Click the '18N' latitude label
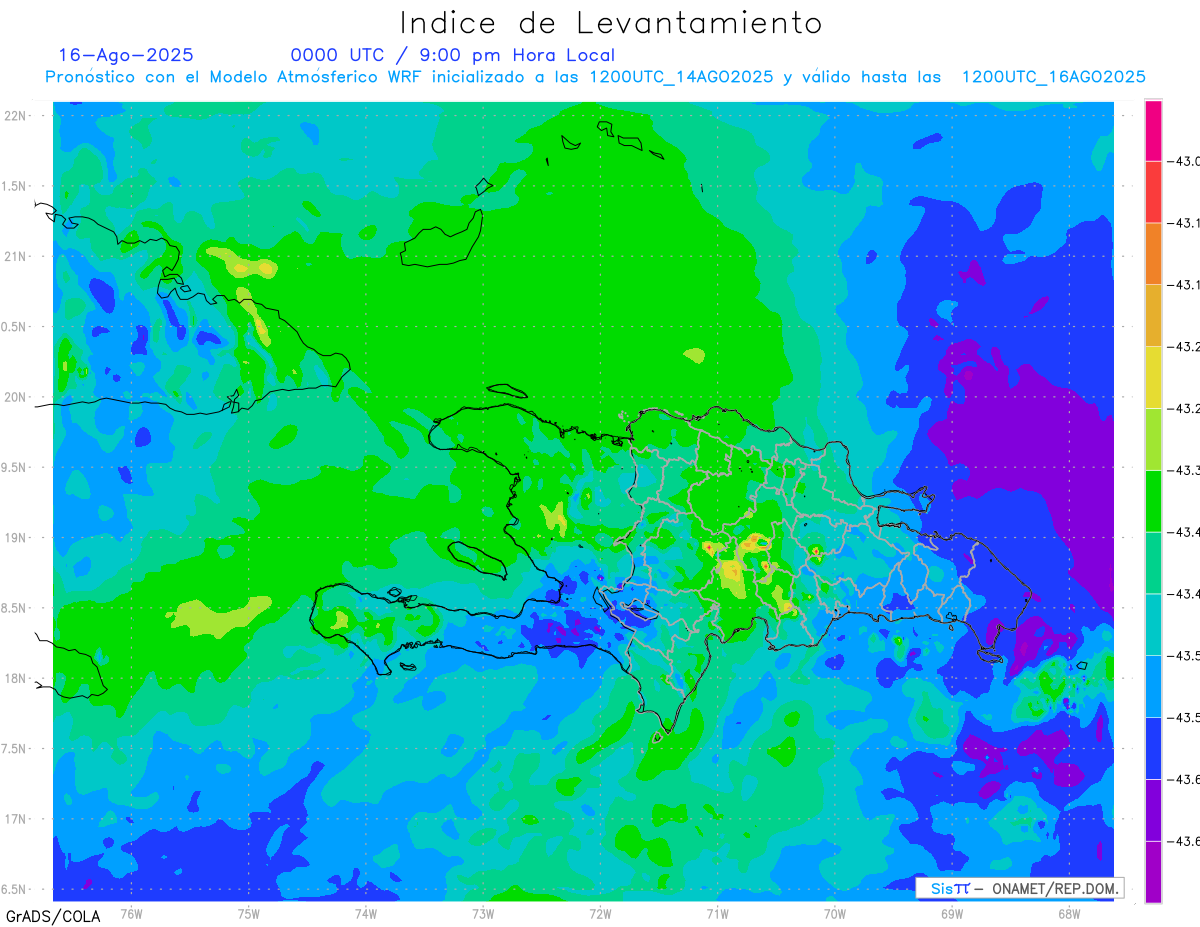The height and width of the screenshot is (927, 1200). [16, 678]
